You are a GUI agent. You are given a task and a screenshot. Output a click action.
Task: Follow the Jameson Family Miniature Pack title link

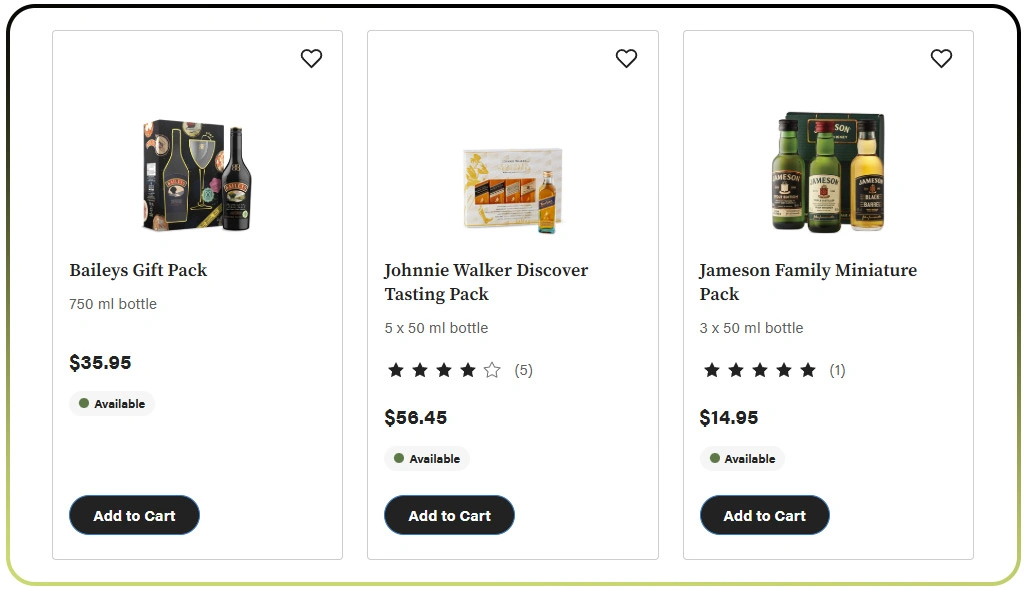pos(808,282)
